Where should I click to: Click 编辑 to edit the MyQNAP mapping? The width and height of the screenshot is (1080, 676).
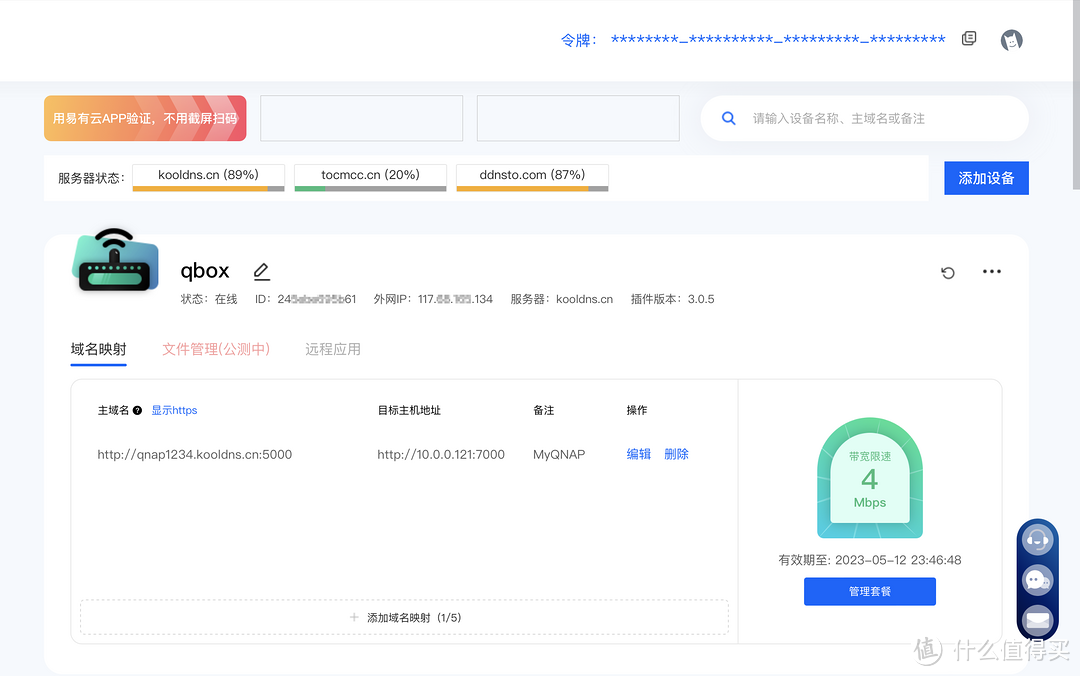click(638, 453)
